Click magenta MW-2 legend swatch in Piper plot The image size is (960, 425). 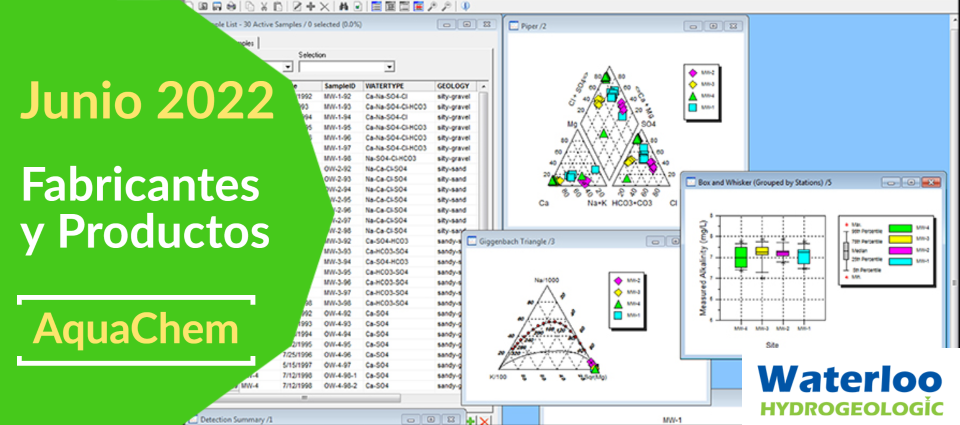[x=692, y=72]
